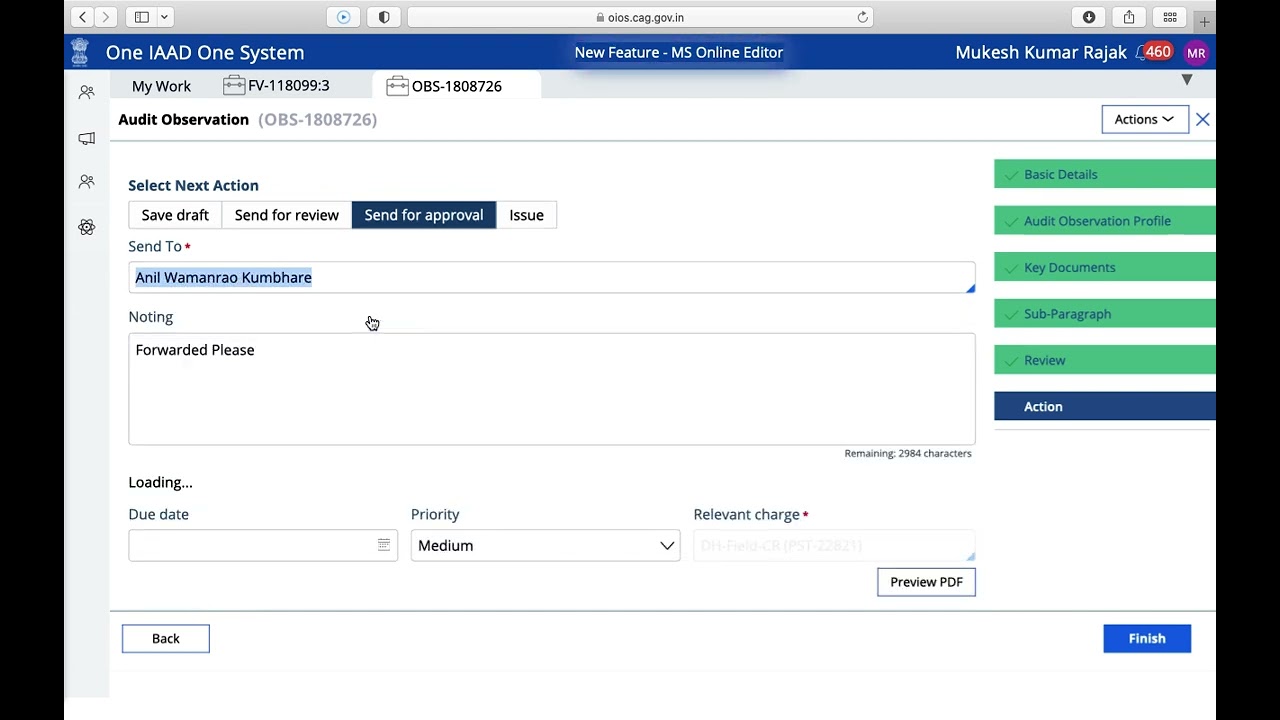Click the Back button

166,638
